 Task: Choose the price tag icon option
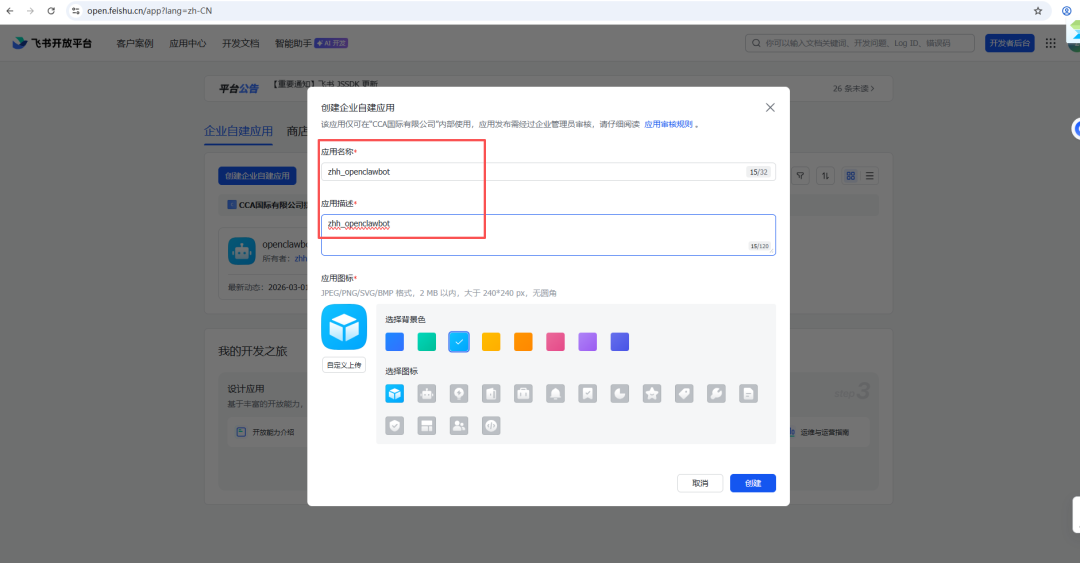684,393
